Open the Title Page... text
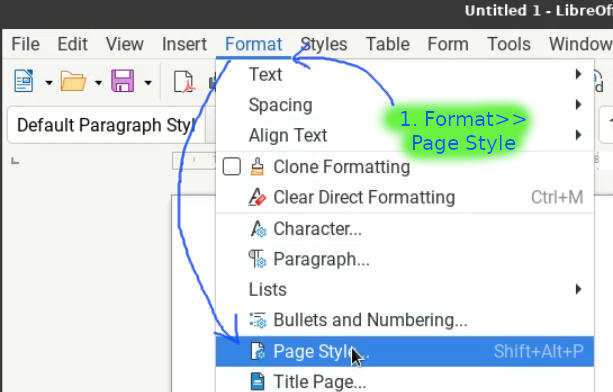The width and height of the screenshot is (613, 392). 320,382
